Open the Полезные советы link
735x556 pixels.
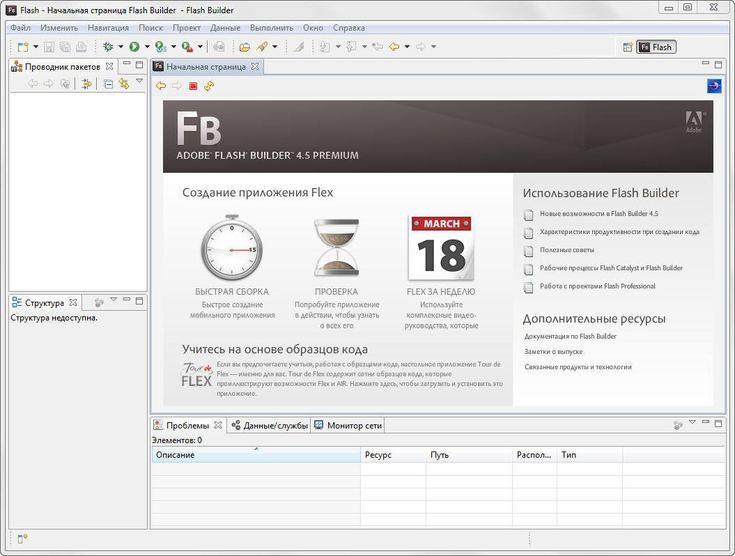567,250
